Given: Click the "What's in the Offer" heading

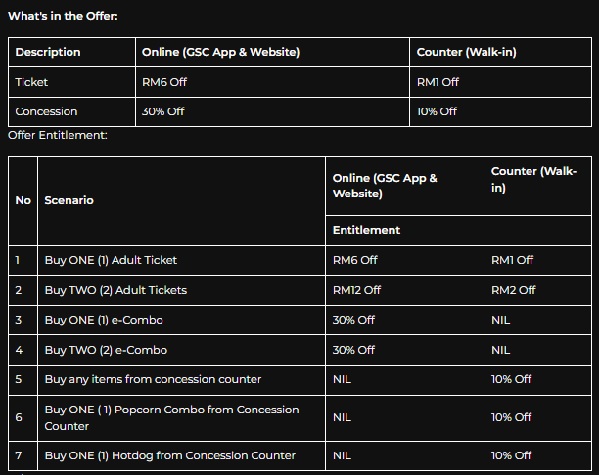Looking at the screenshot, I should click(63, 16).
